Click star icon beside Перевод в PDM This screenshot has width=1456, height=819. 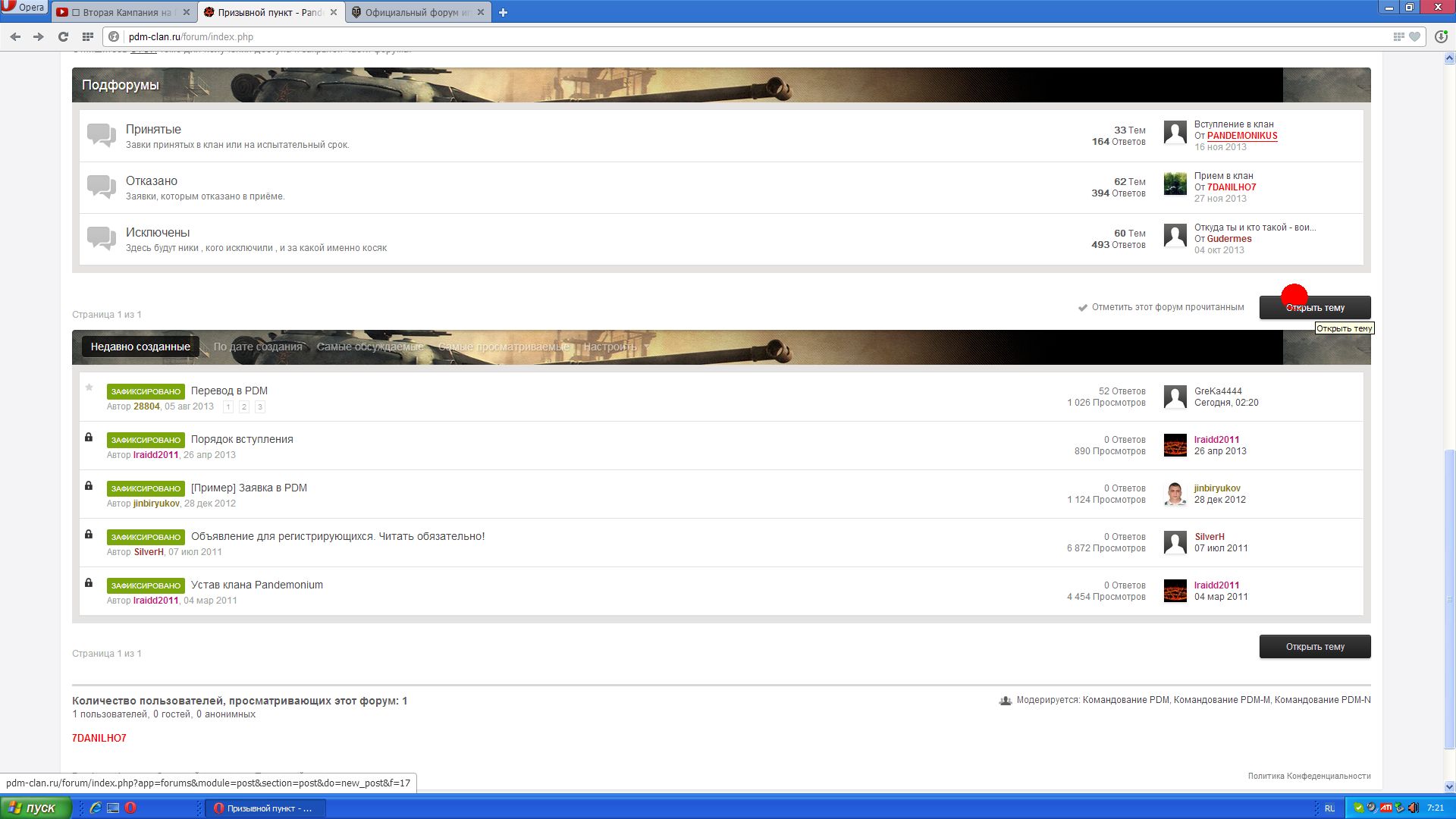(89, 388)
